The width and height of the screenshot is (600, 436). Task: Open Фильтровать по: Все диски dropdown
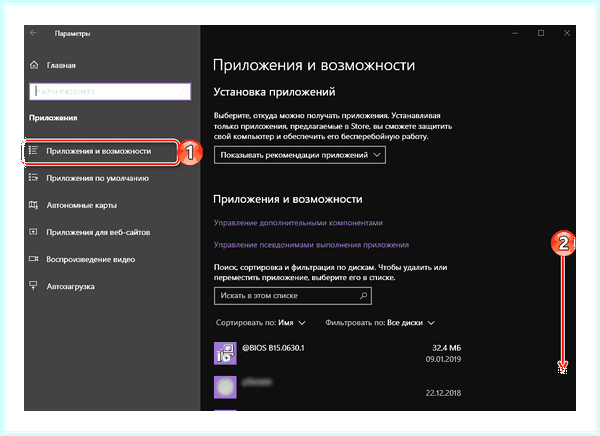tap(380, 323)
